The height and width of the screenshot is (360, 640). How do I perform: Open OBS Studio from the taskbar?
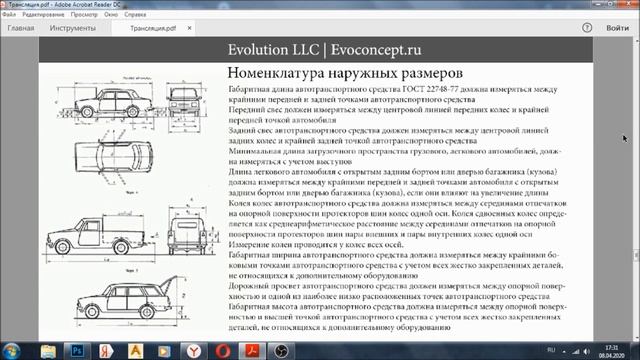[x=281, y=351]
